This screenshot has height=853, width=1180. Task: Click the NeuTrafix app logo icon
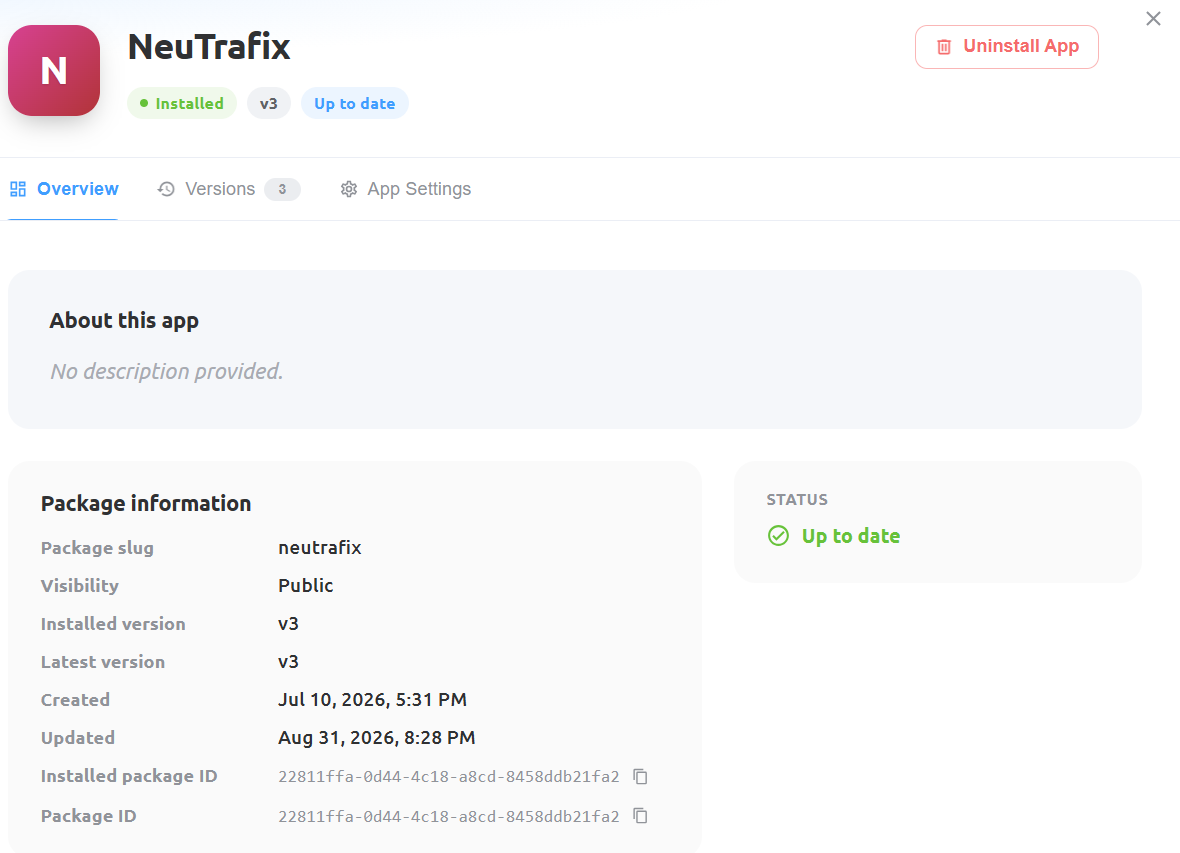54,71
